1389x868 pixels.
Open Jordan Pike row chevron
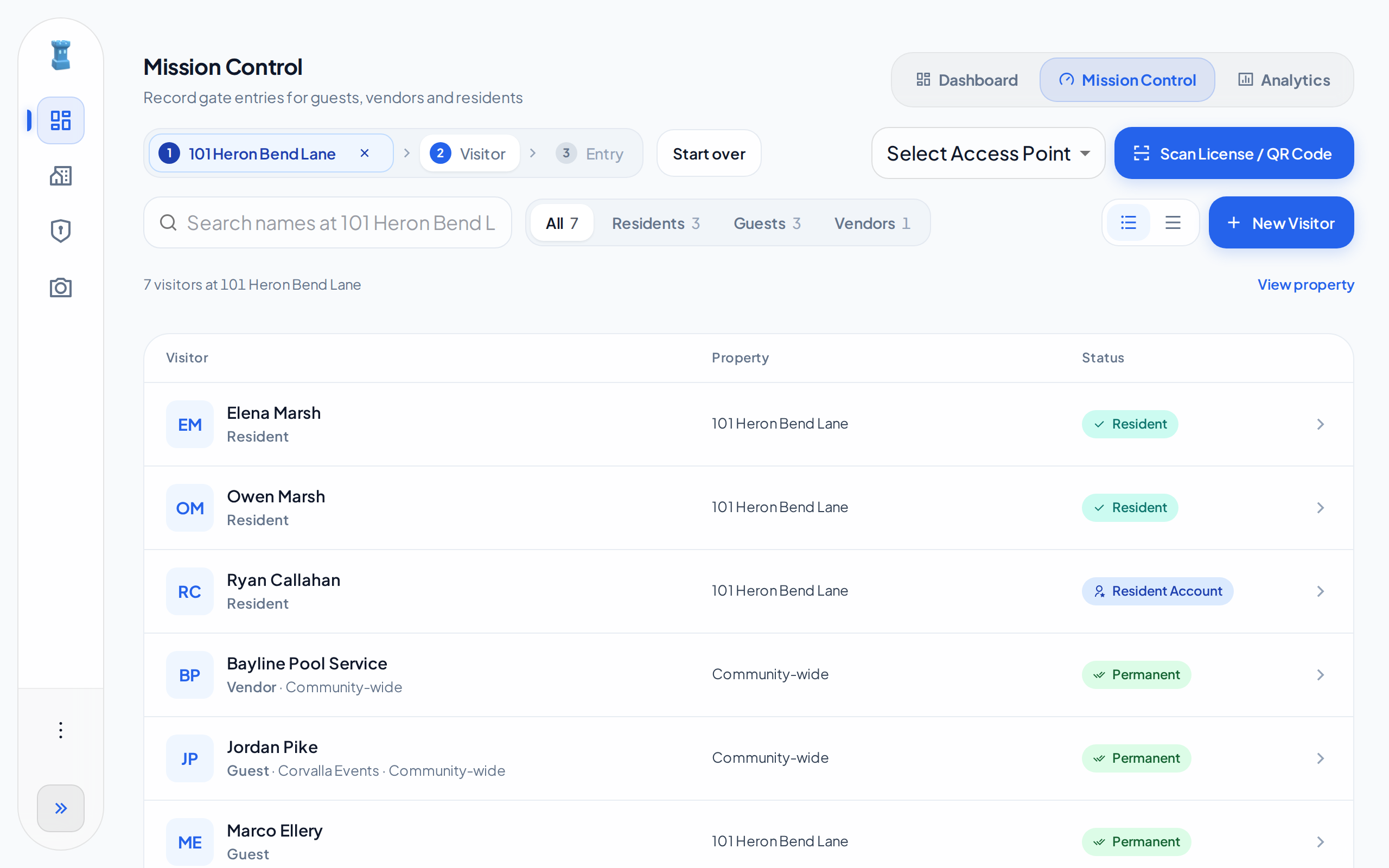click(x=1321, y=758)
